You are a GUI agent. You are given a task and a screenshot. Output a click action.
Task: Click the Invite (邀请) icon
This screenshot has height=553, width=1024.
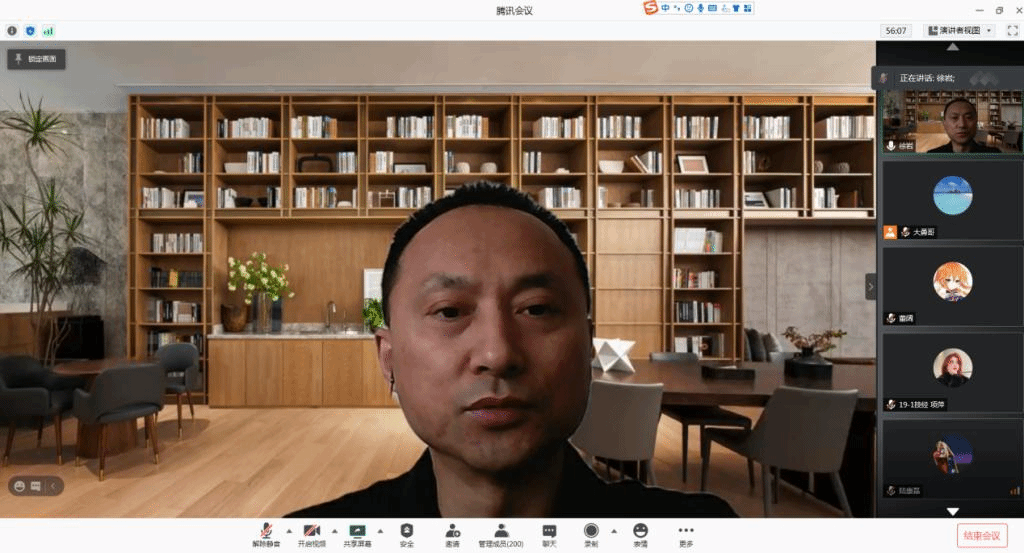point(453,534)
